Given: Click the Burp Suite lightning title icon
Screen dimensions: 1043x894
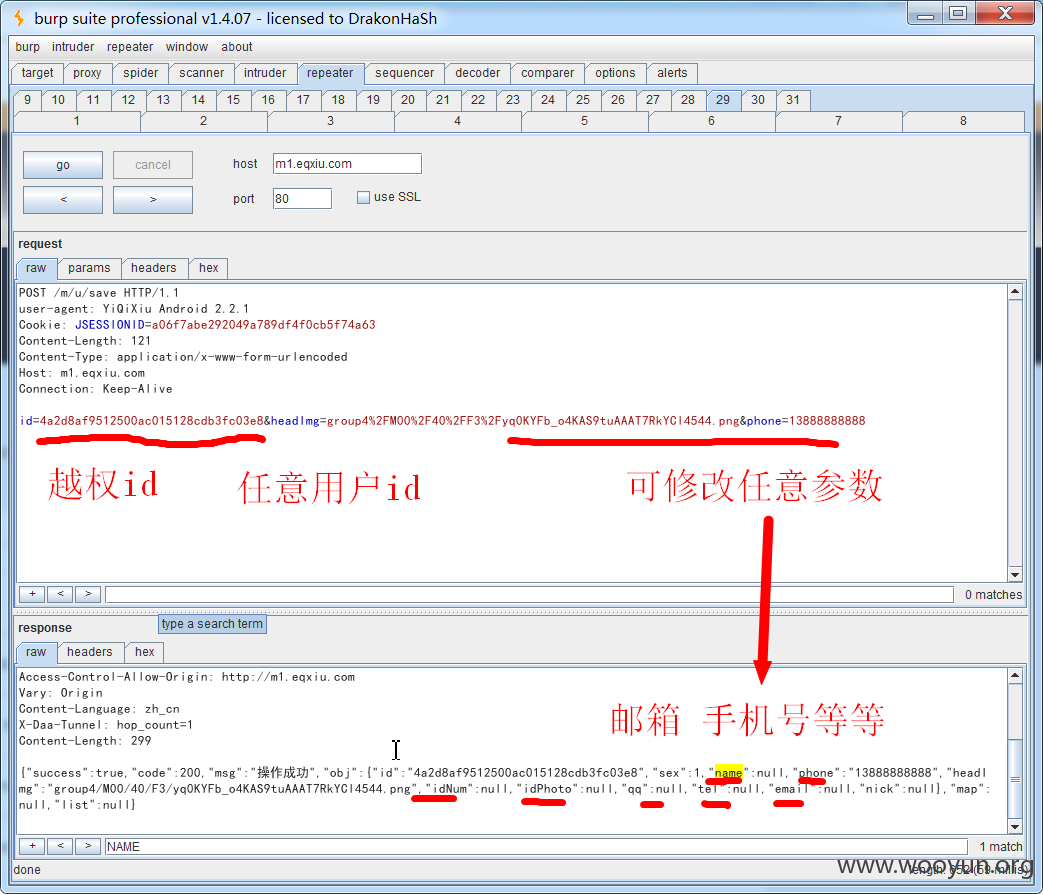Looking at the screenshot, I should [20, 19].
